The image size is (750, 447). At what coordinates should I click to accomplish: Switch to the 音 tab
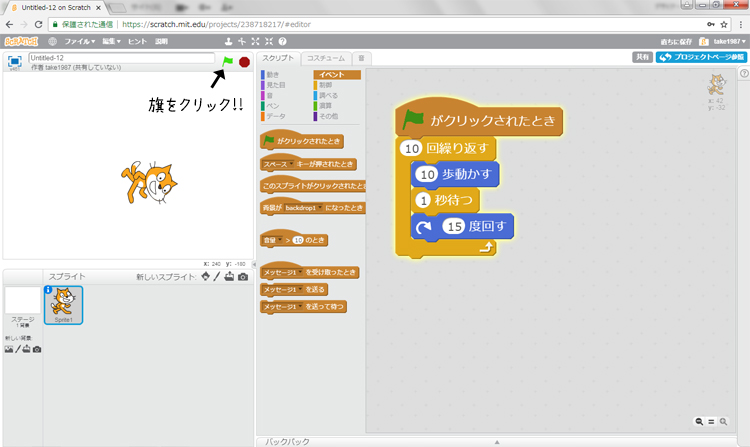361,58
